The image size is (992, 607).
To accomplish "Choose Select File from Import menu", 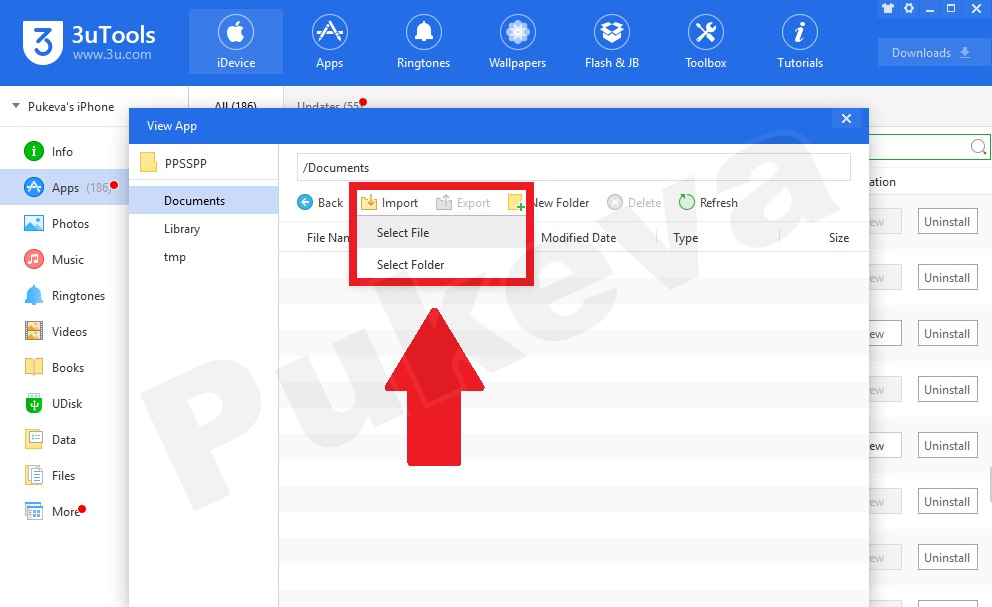I will [442, 232].
